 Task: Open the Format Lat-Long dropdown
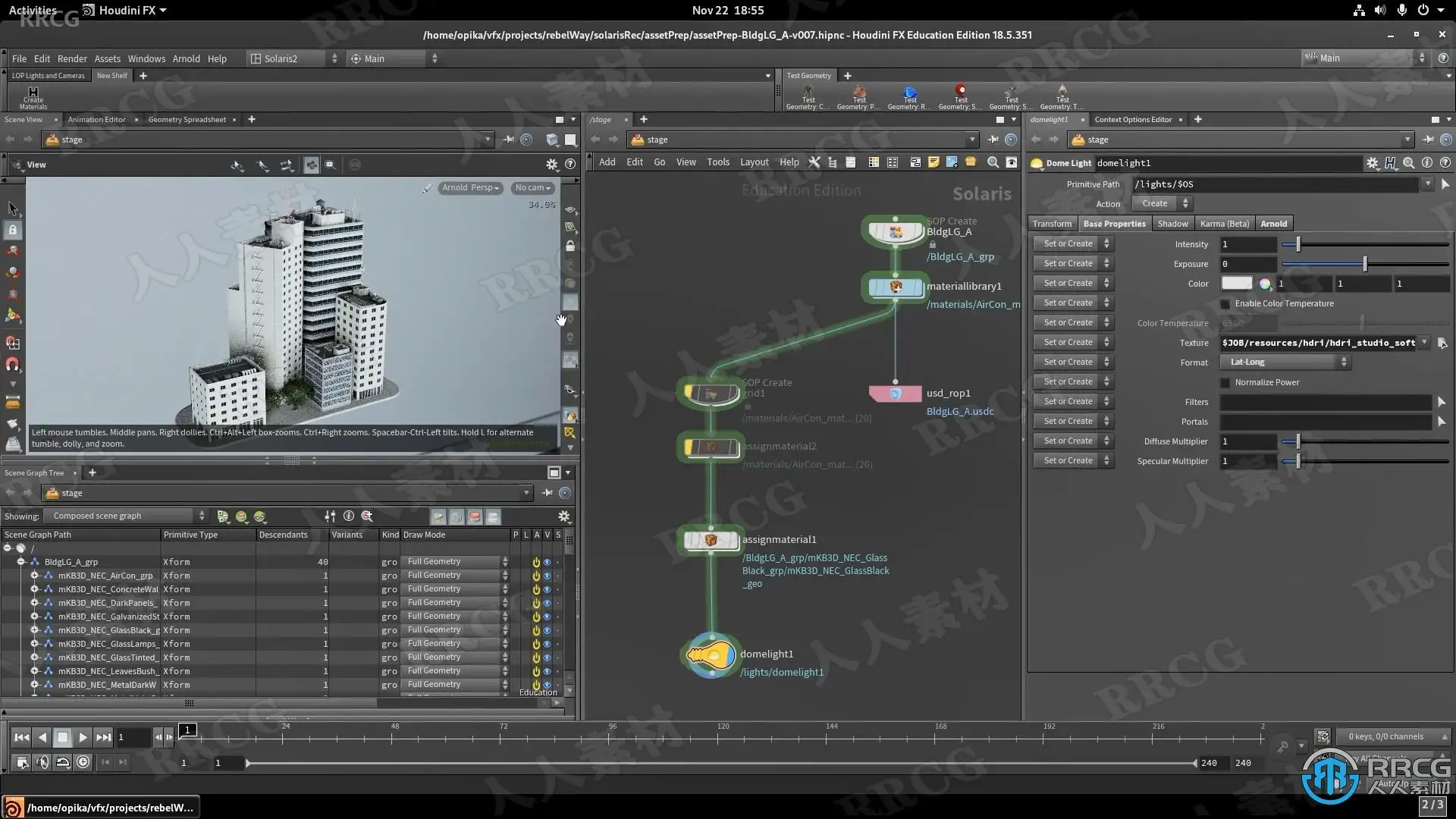[1286, 362]
